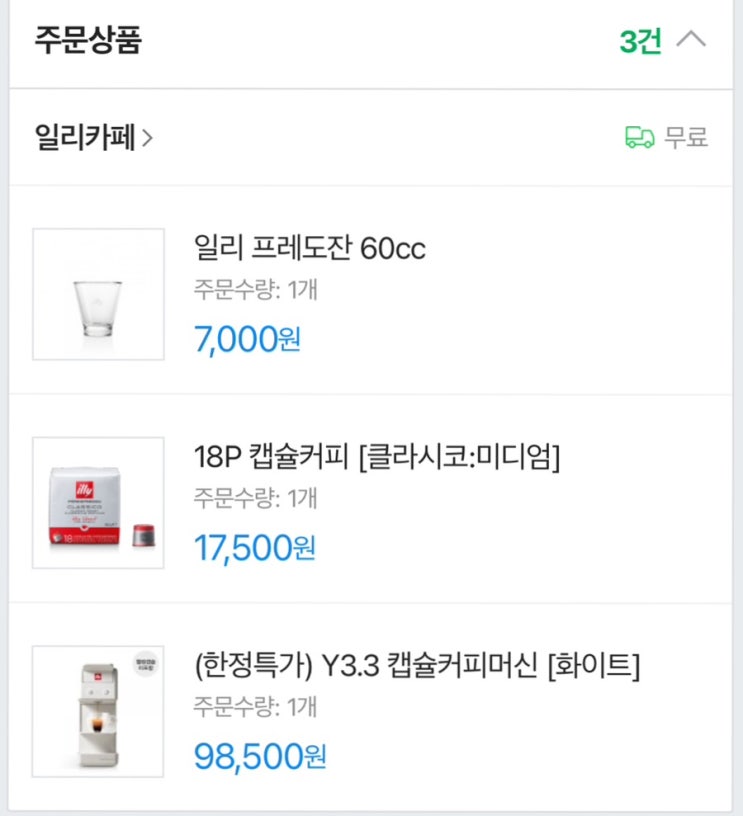Viewport: 743px width, 816px height.
Task: Click the 주문상품 section header
Action: 89,41
